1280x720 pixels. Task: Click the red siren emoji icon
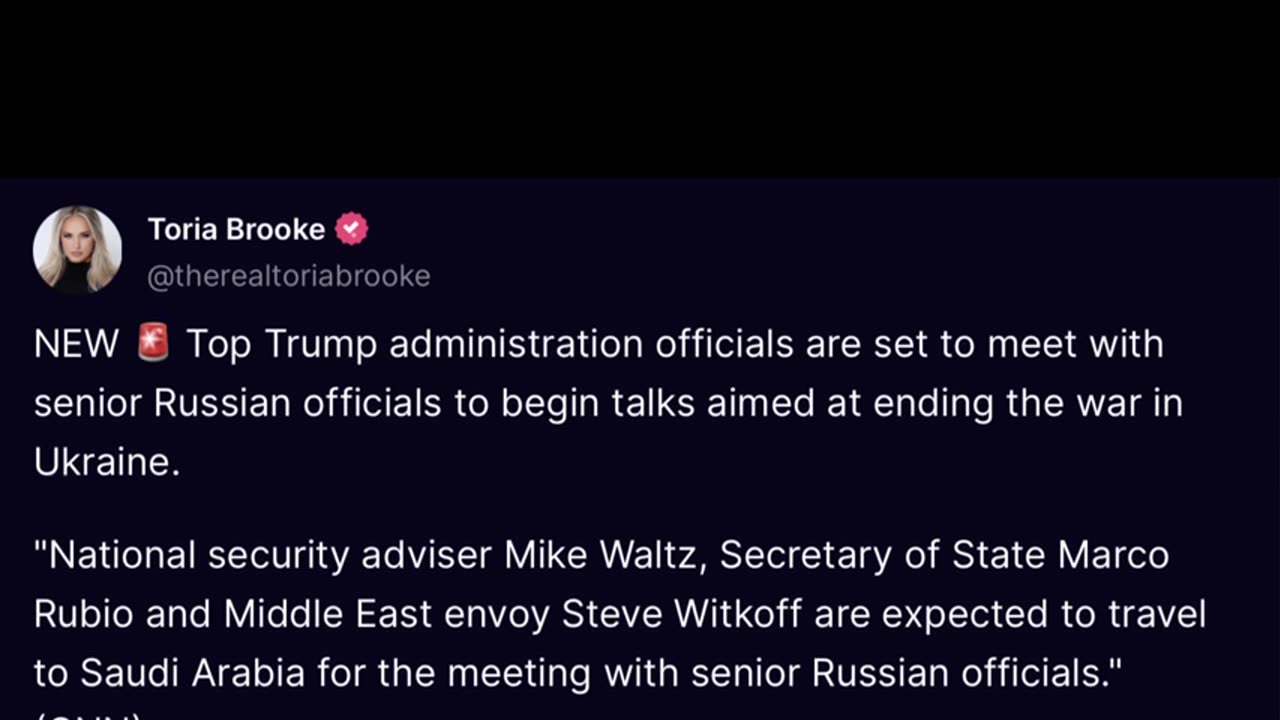click(x=153, y=343)
